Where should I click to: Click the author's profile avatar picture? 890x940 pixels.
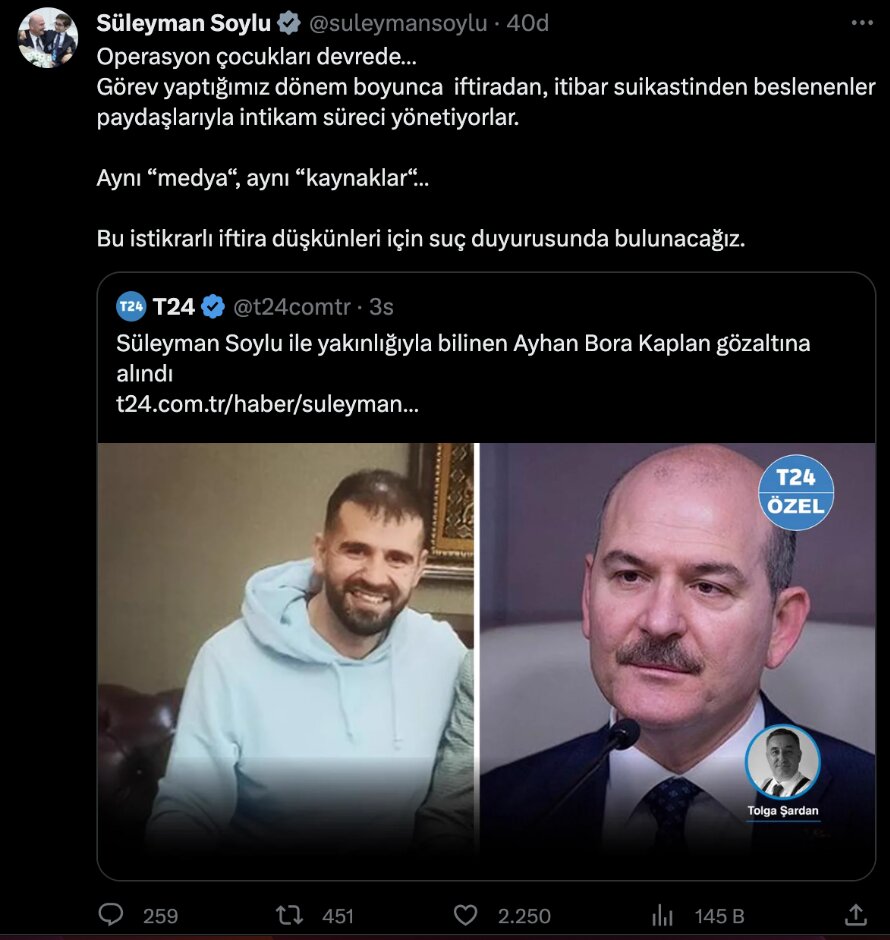pos(48,38)
